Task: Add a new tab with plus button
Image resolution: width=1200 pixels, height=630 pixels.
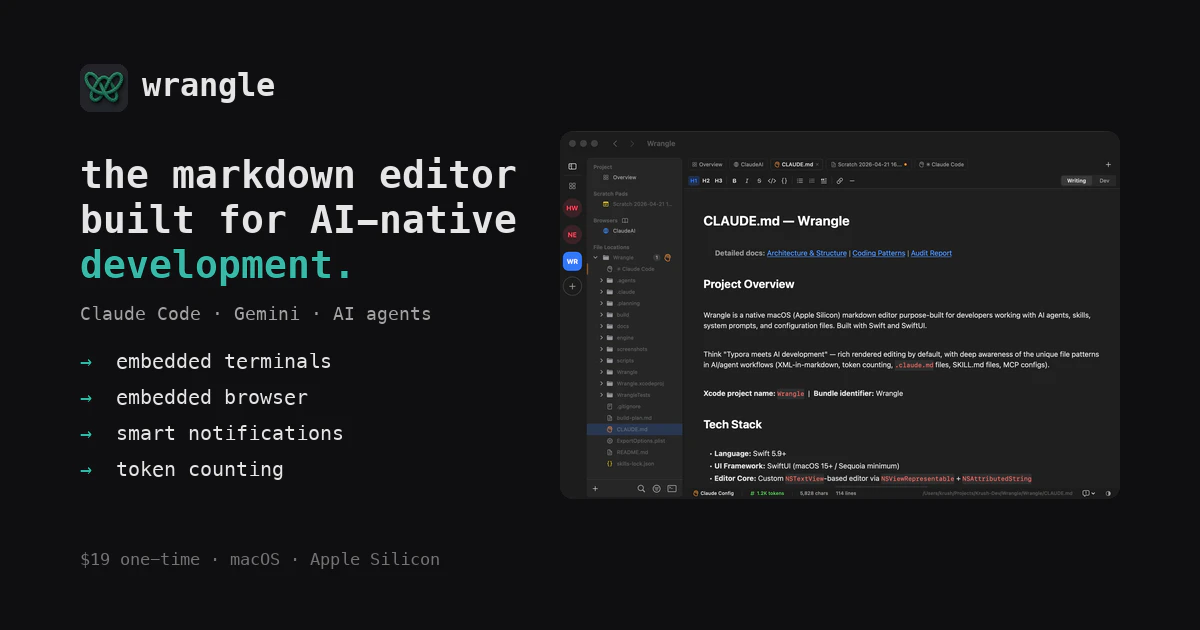Action: tap(1108, 164)
